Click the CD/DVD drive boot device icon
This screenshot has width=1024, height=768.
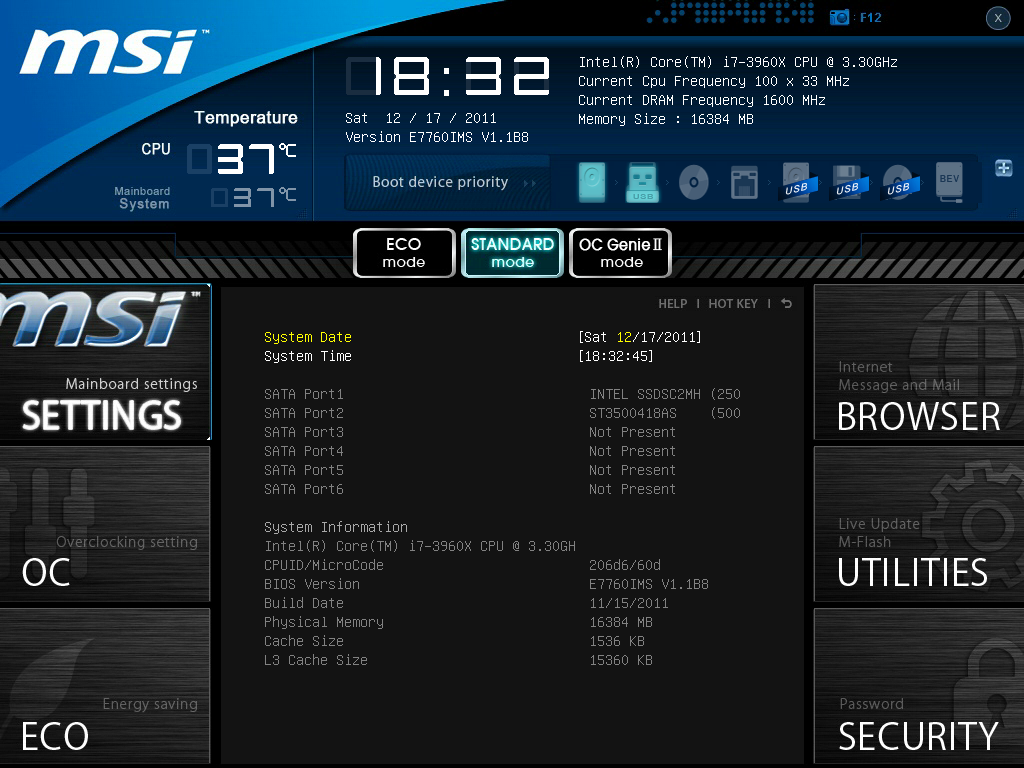tap(694, 182)
